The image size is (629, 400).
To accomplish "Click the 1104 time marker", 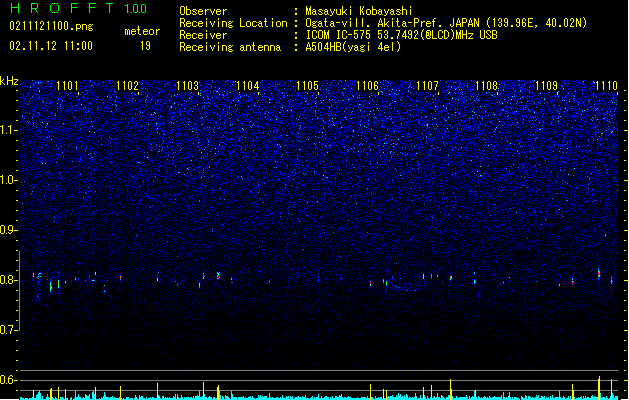I will pyautogui.click(x=248, y=86).
